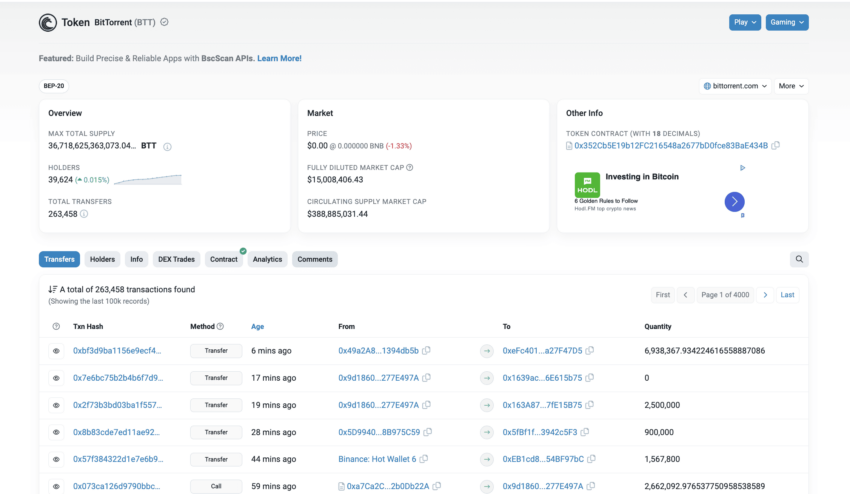Toggle eye icon for transaction 0x57f384322d1e7e6b9
Viewport: 850px width, 494px height.
(56, 459)
